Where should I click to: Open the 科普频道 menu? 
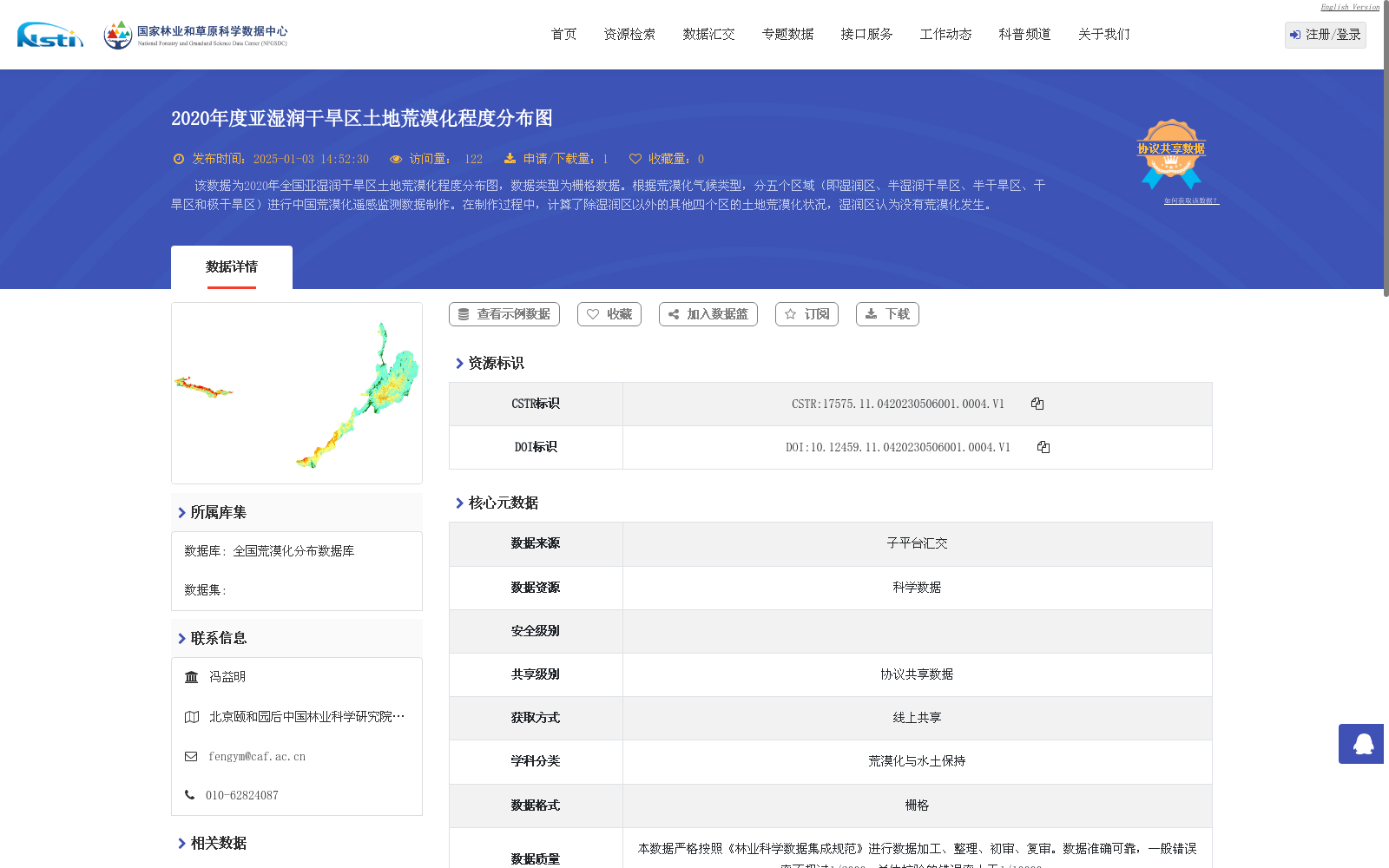(1025, 35)
